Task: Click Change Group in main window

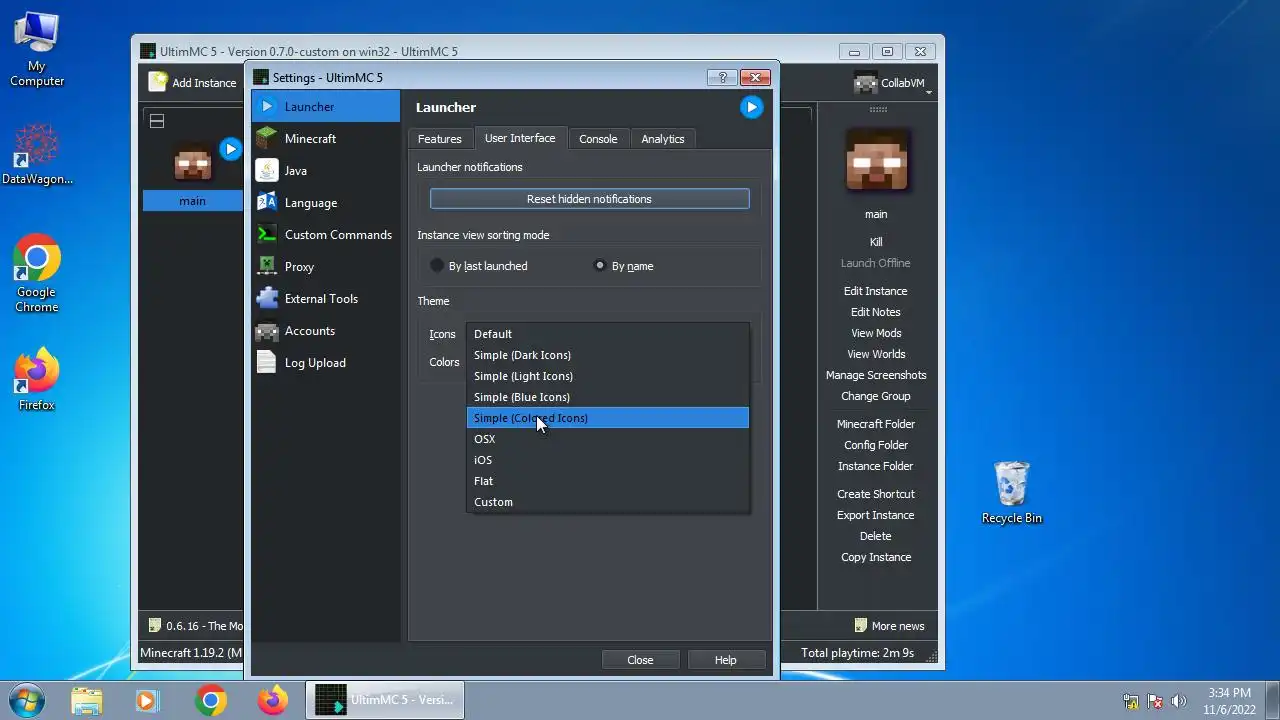Action: 876,396
